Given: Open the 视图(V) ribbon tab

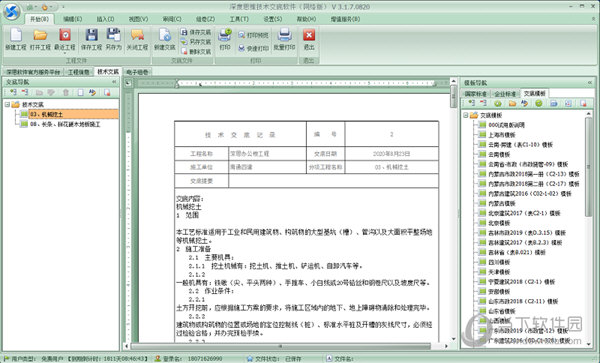Looking at the screenshot, I should point(138,19).
